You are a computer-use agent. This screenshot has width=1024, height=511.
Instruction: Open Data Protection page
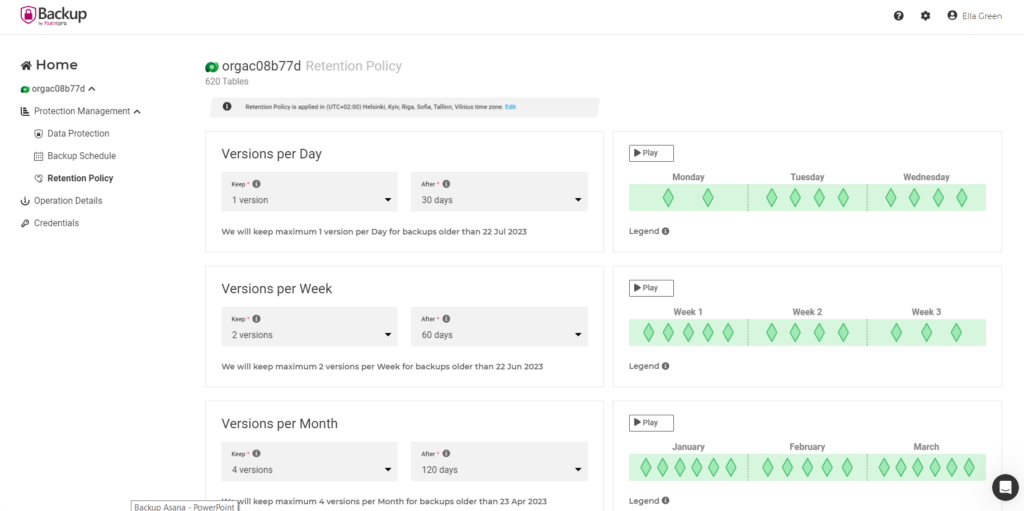pos(78,134)
